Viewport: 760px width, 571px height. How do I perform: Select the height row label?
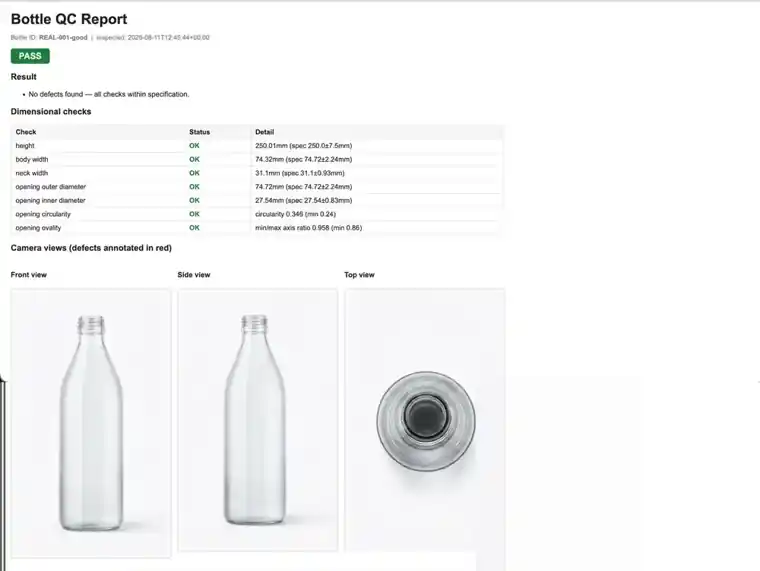coord(25,145)
